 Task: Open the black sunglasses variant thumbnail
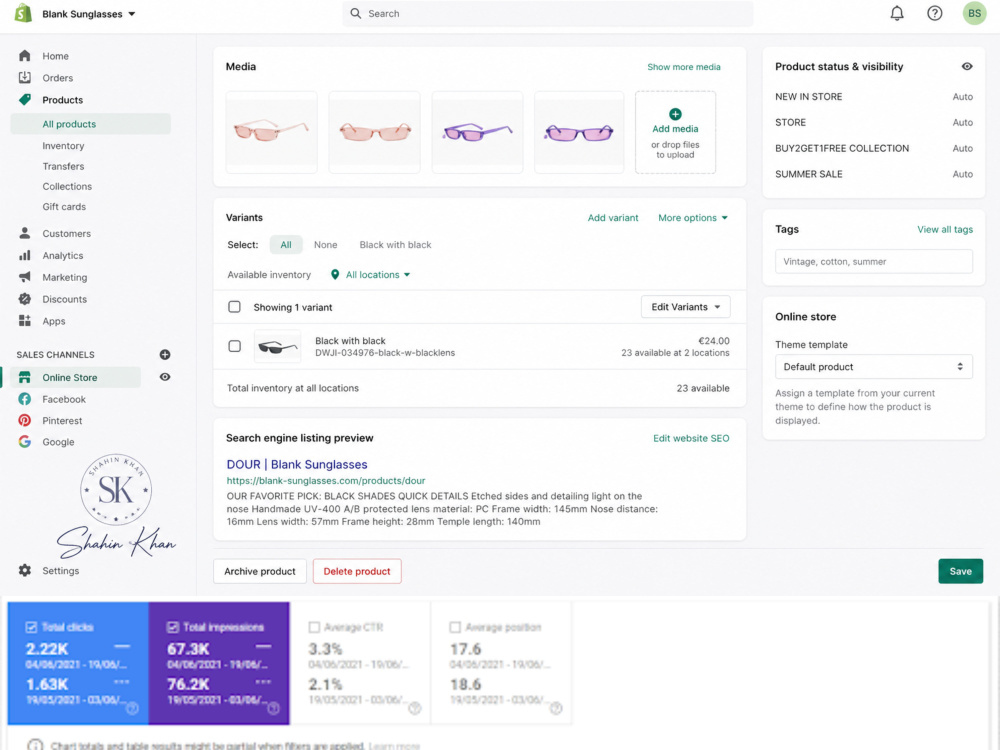click(x=277, y=347)
